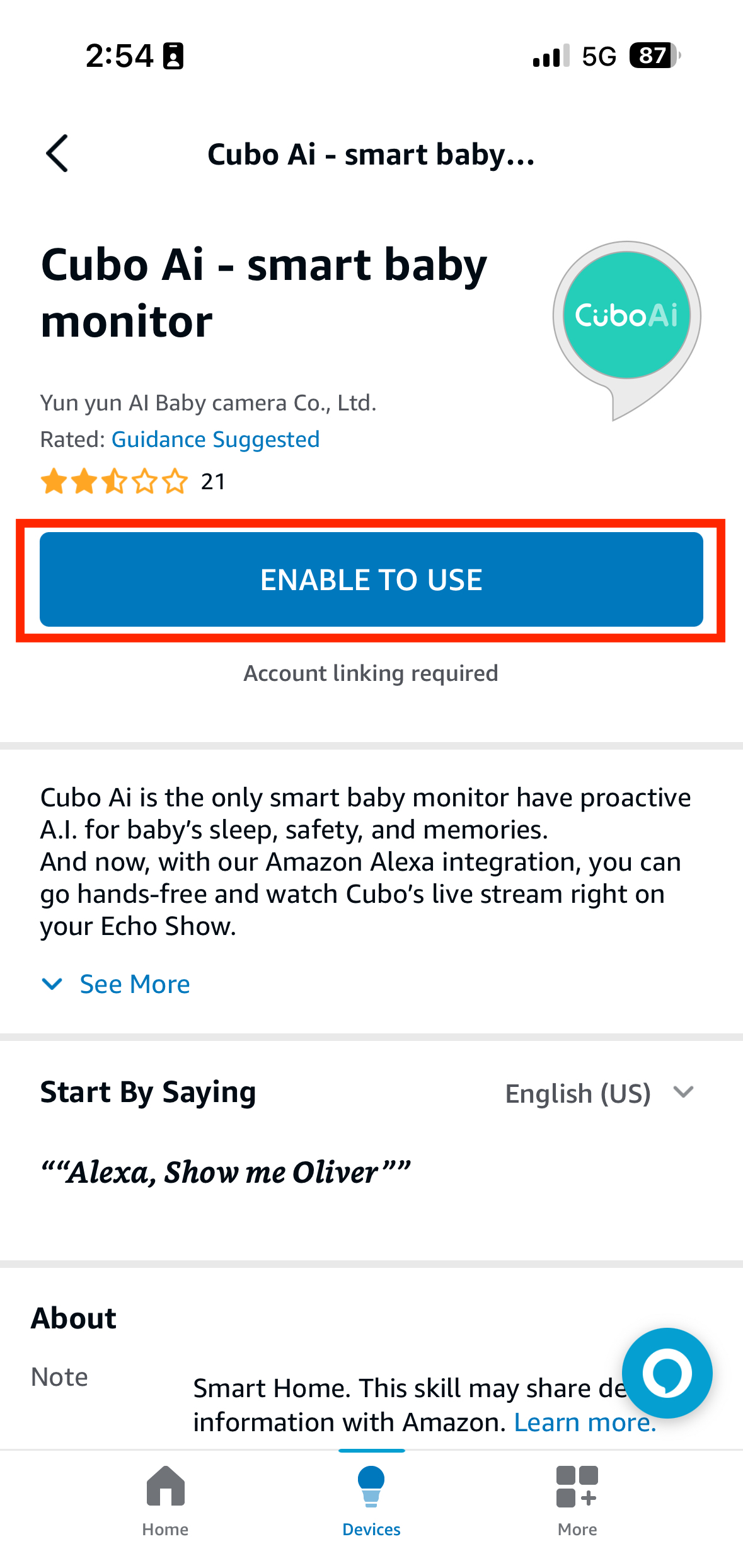The height and width of the screenshot is (1568, 743).
Task: Tap the Account linking required text
Action: pyautogui.click(x=371, y=673)
